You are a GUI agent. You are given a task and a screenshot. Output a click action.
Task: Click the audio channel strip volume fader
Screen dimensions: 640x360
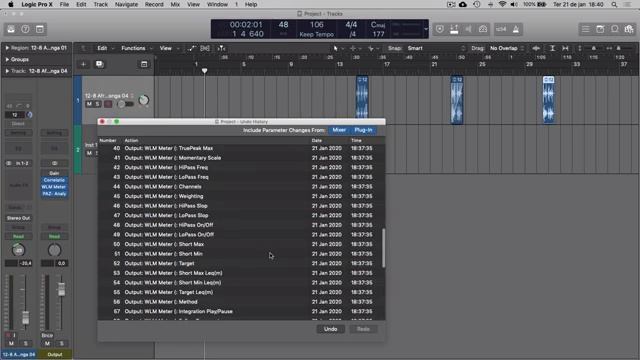[25, 318]
